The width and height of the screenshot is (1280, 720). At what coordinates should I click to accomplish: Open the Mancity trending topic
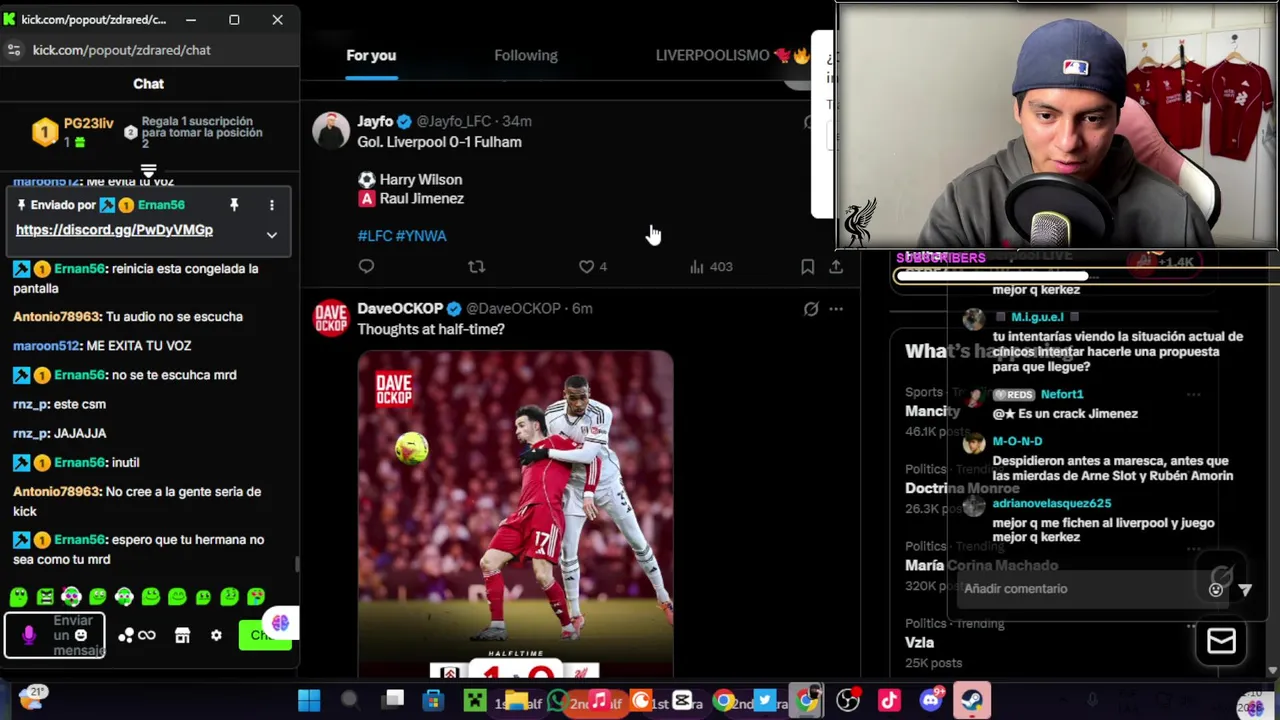[x=932, y=411]
